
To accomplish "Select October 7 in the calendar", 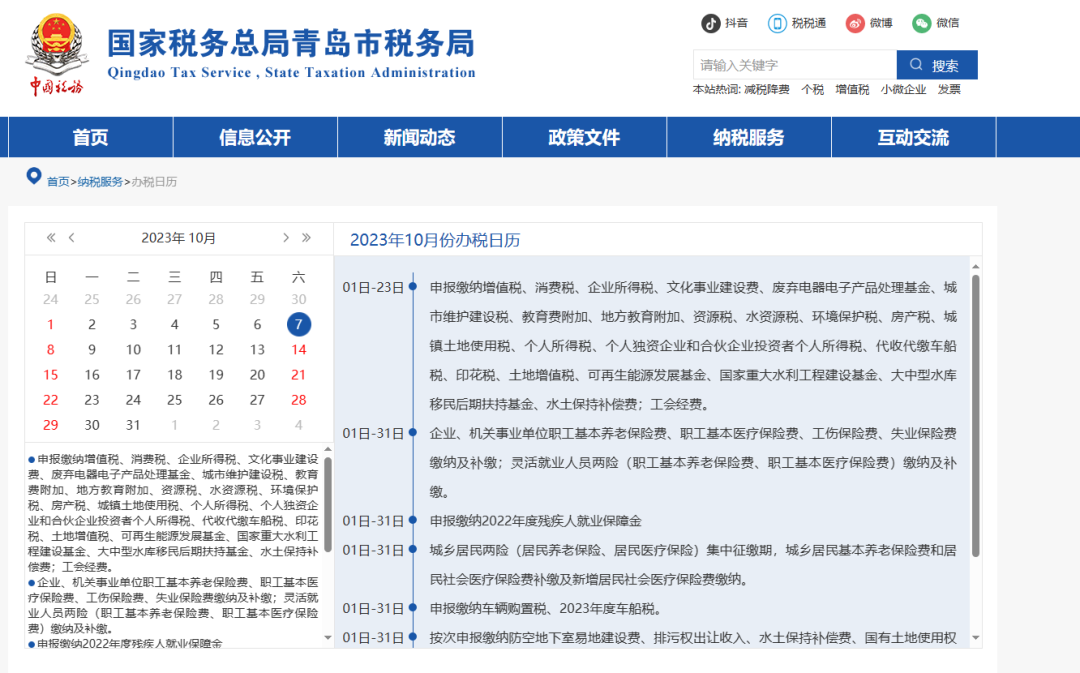I will pos(298,324).
